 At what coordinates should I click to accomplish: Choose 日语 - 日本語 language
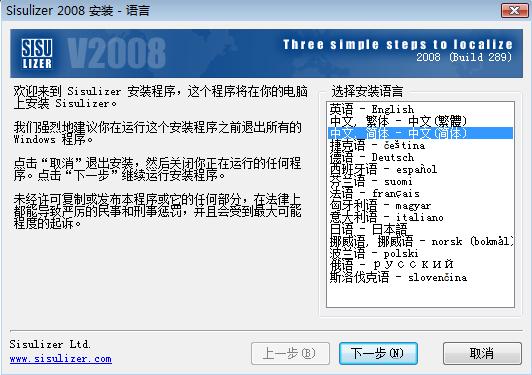coord(420,229)
